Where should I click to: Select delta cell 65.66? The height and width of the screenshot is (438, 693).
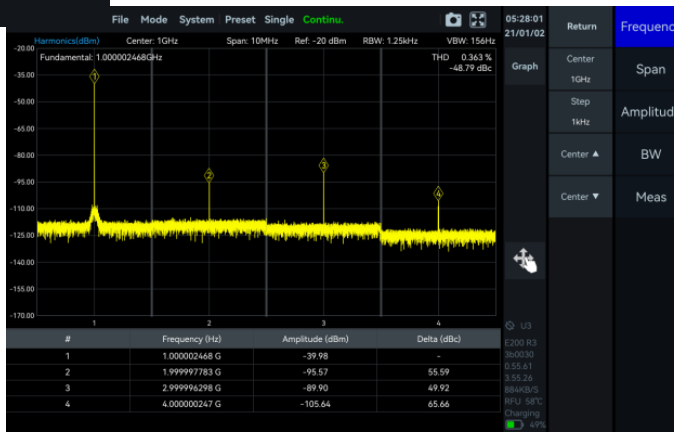click(x=438, y=404)
